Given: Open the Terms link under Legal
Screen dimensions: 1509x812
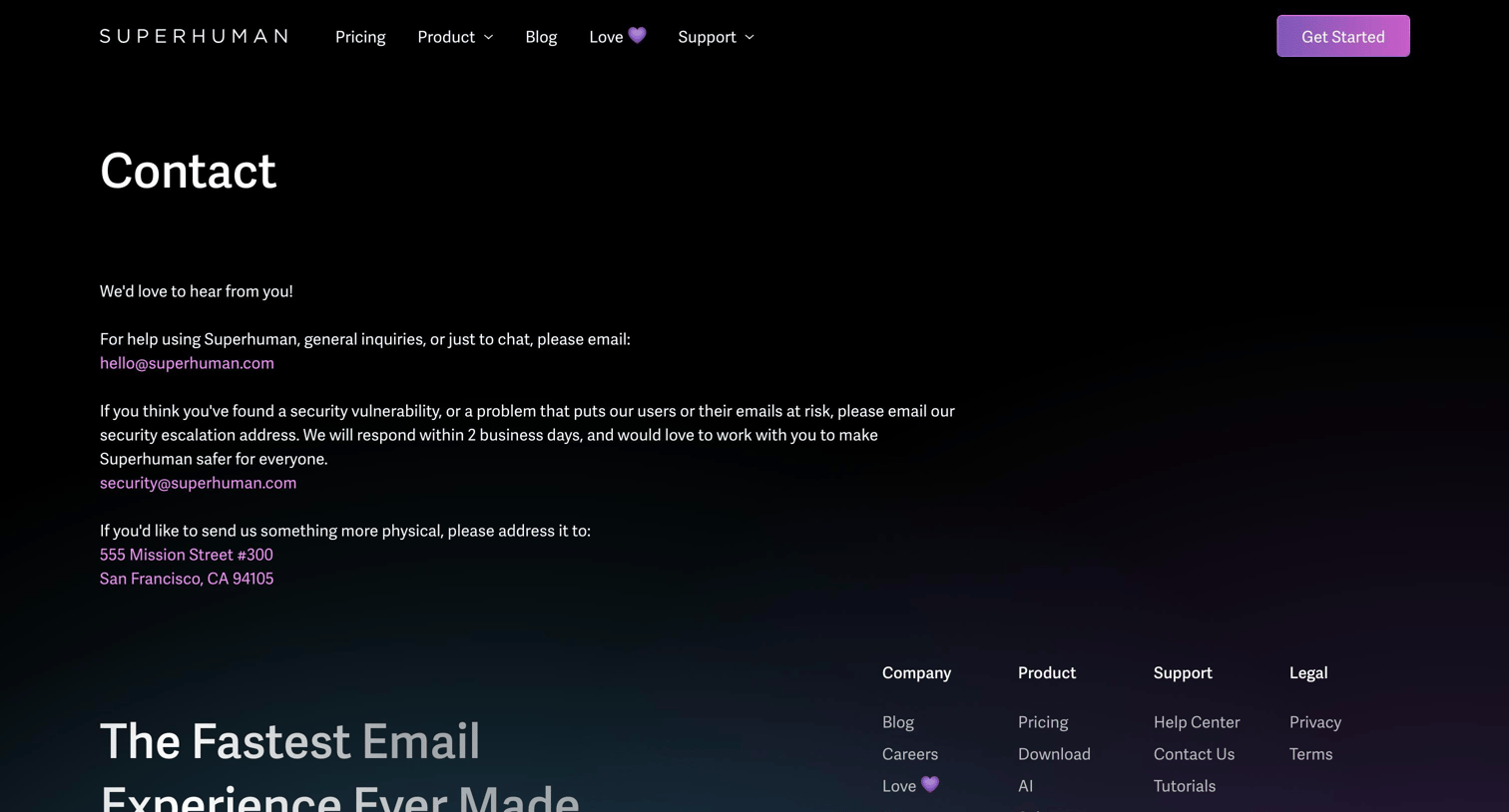Looking at the screenshot, I should click(x=1310, y=754).
